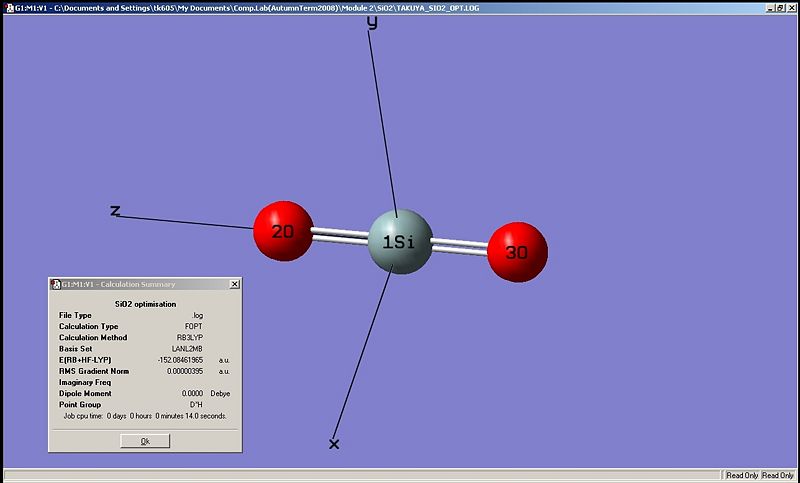Viewport: 800px width, 483px height.
Task: Click the rightmost Read Only status indicator
Action: pos(778,475)
